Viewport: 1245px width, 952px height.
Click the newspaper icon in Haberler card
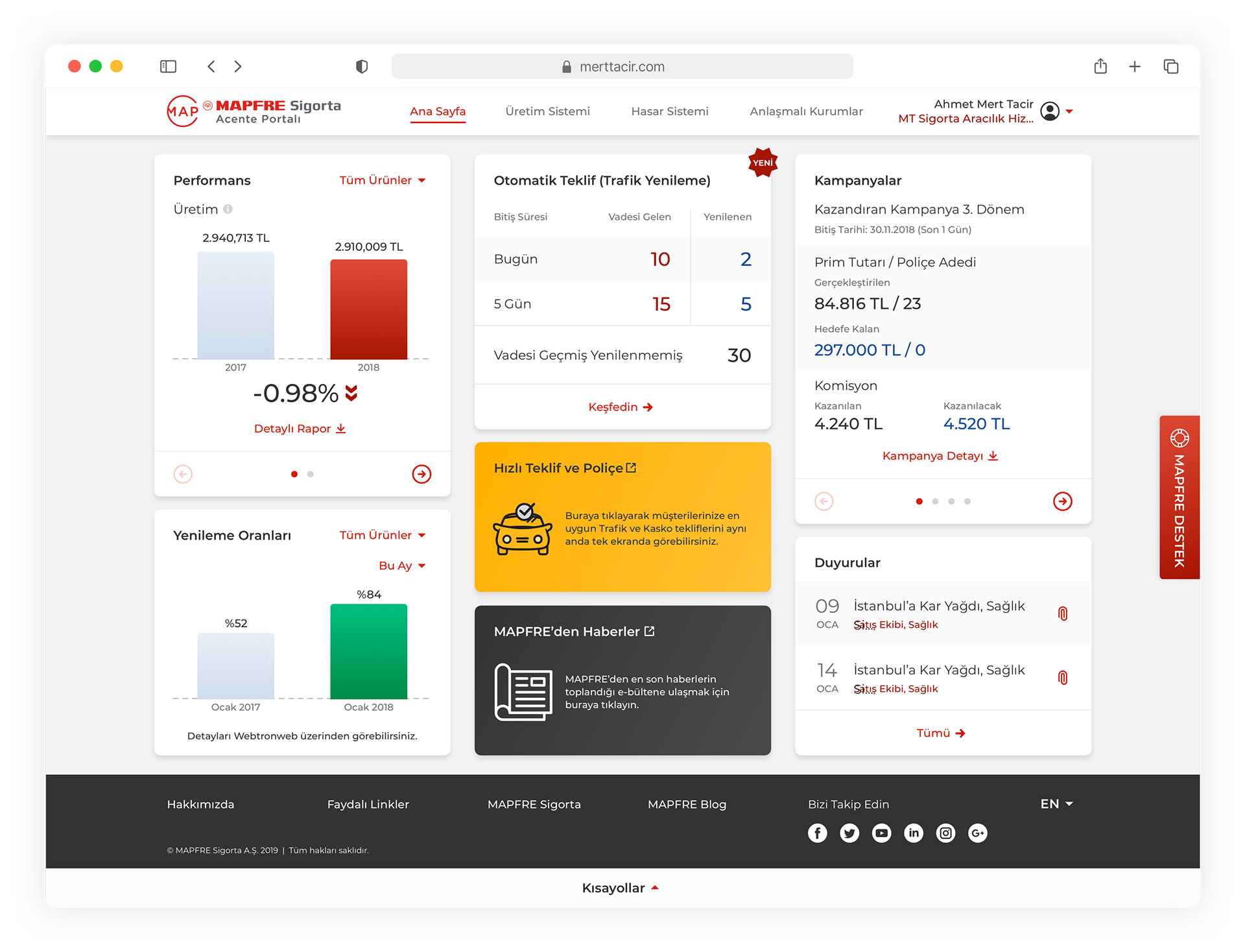(523, 692)
